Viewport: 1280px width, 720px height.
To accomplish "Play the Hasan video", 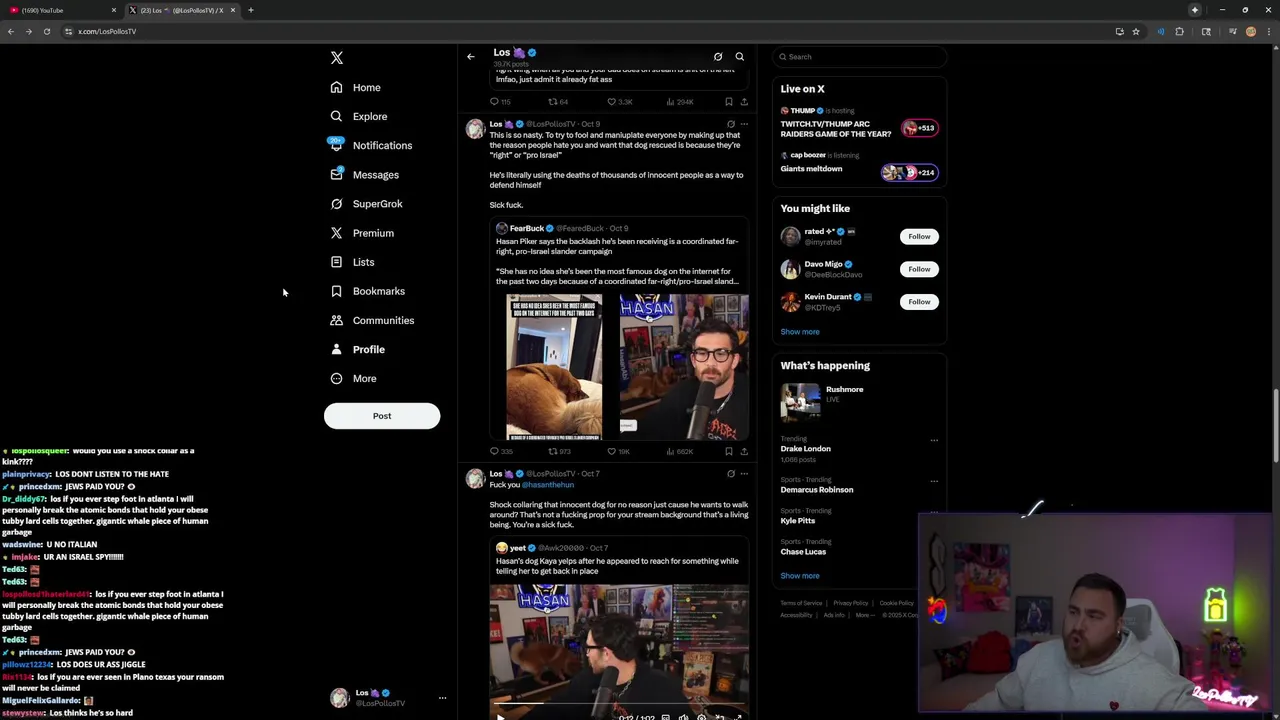I will coord(501,716).
